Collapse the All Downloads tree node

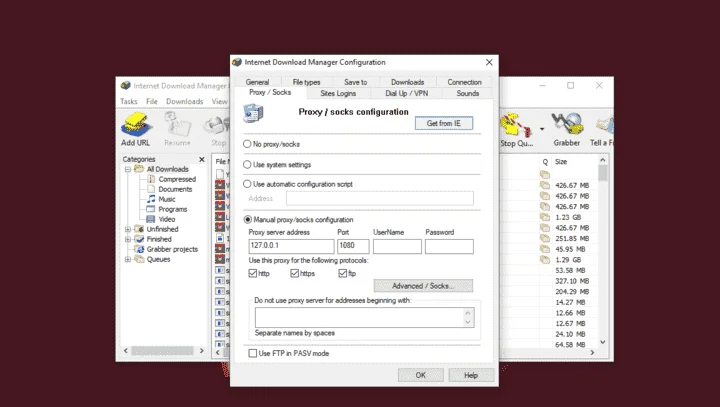128,169
